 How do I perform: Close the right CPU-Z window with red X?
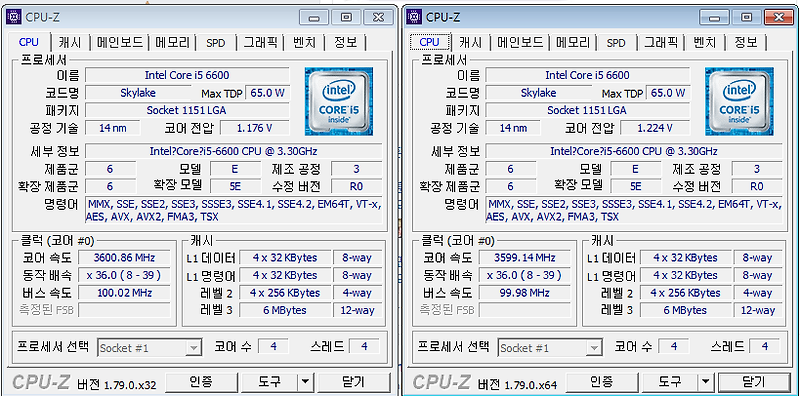point(779,17)
